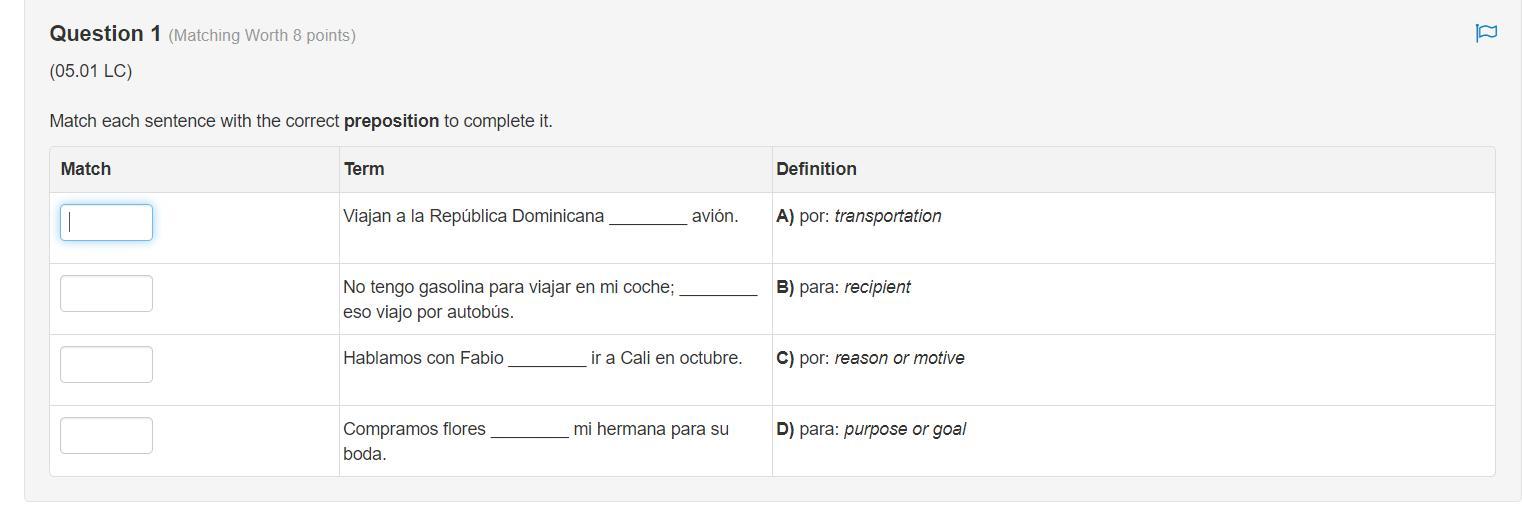Click definition A por: transportation
Viewport: 1522px width, 508px height.
(x=859, y=216)
